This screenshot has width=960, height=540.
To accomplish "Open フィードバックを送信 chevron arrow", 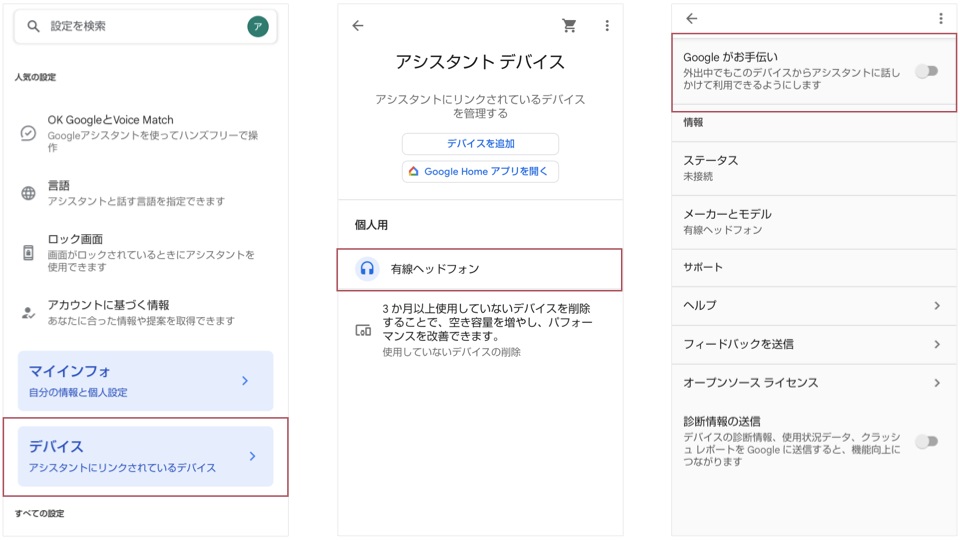I will pyautogui.click(x=937, y=345).
